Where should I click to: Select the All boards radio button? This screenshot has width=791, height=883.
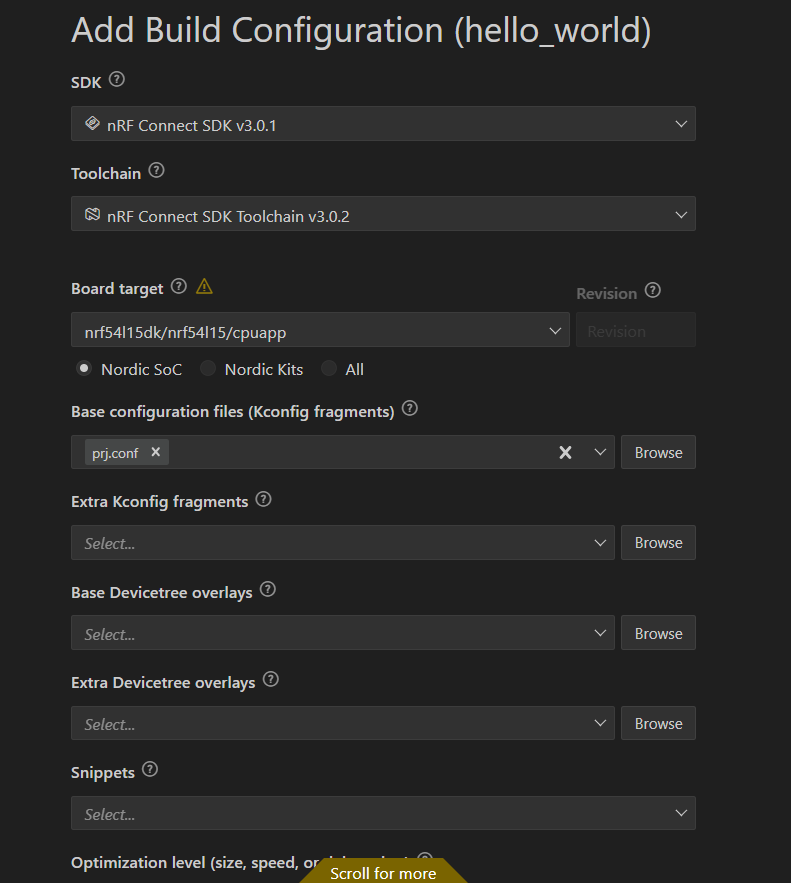(x=329, y=368)
